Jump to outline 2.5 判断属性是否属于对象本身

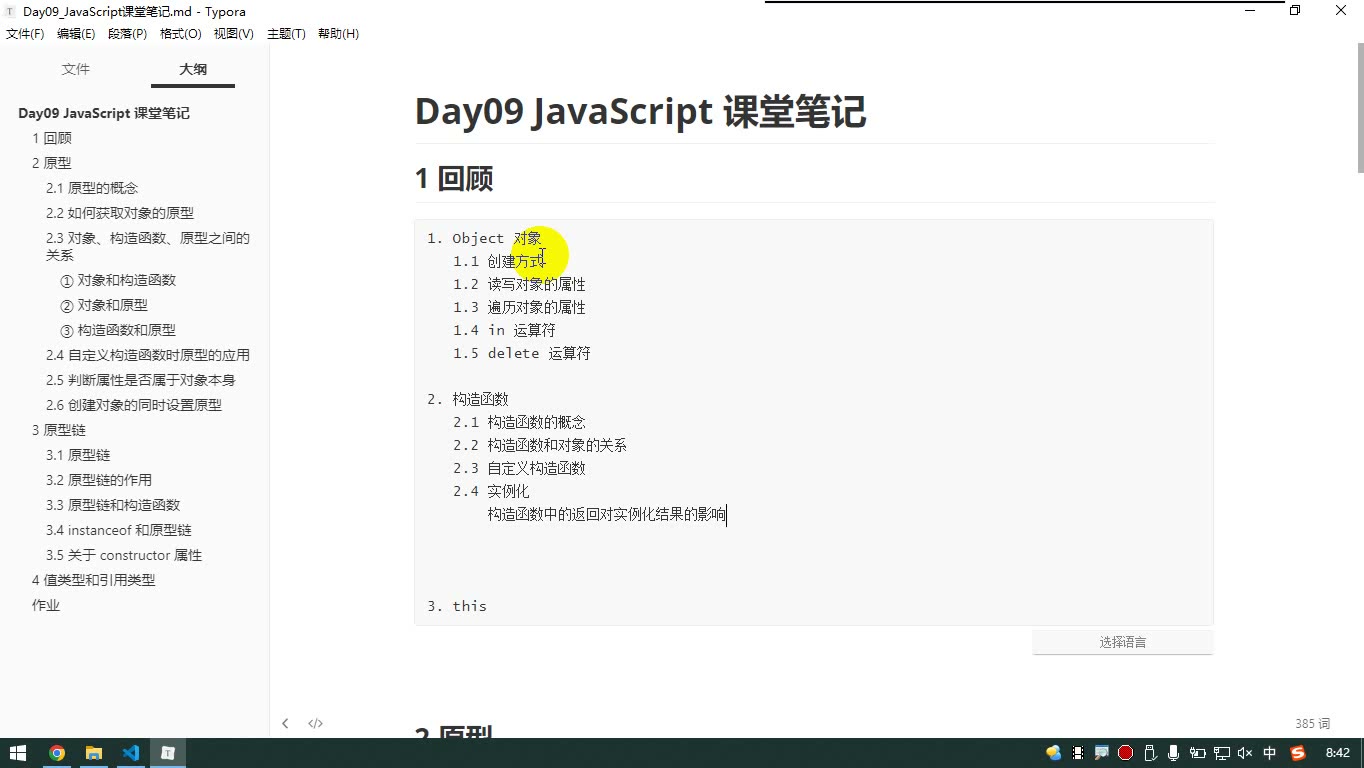(141, 380)
